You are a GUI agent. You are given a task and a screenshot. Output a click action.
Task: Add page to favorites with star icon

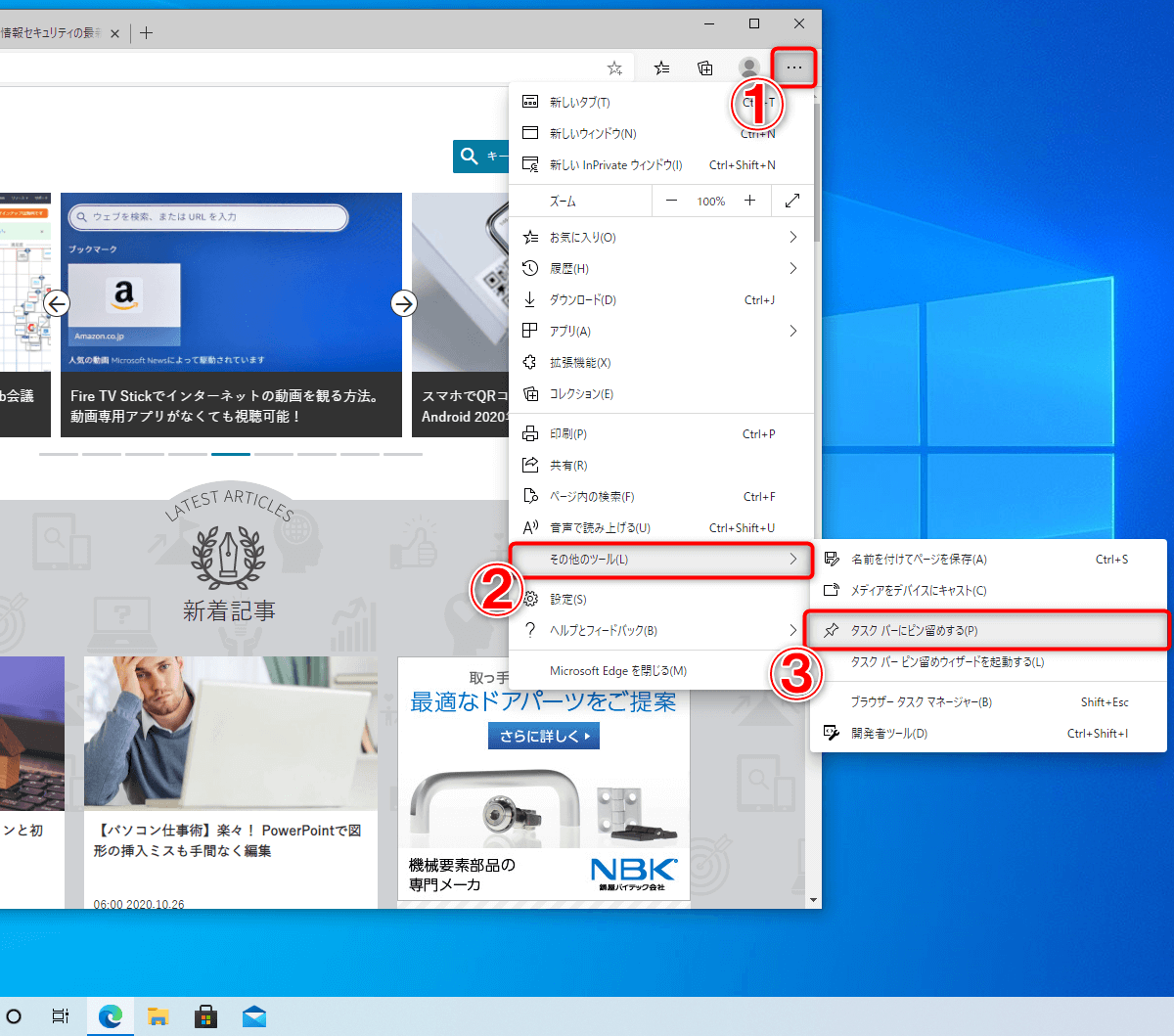point(614,68)
